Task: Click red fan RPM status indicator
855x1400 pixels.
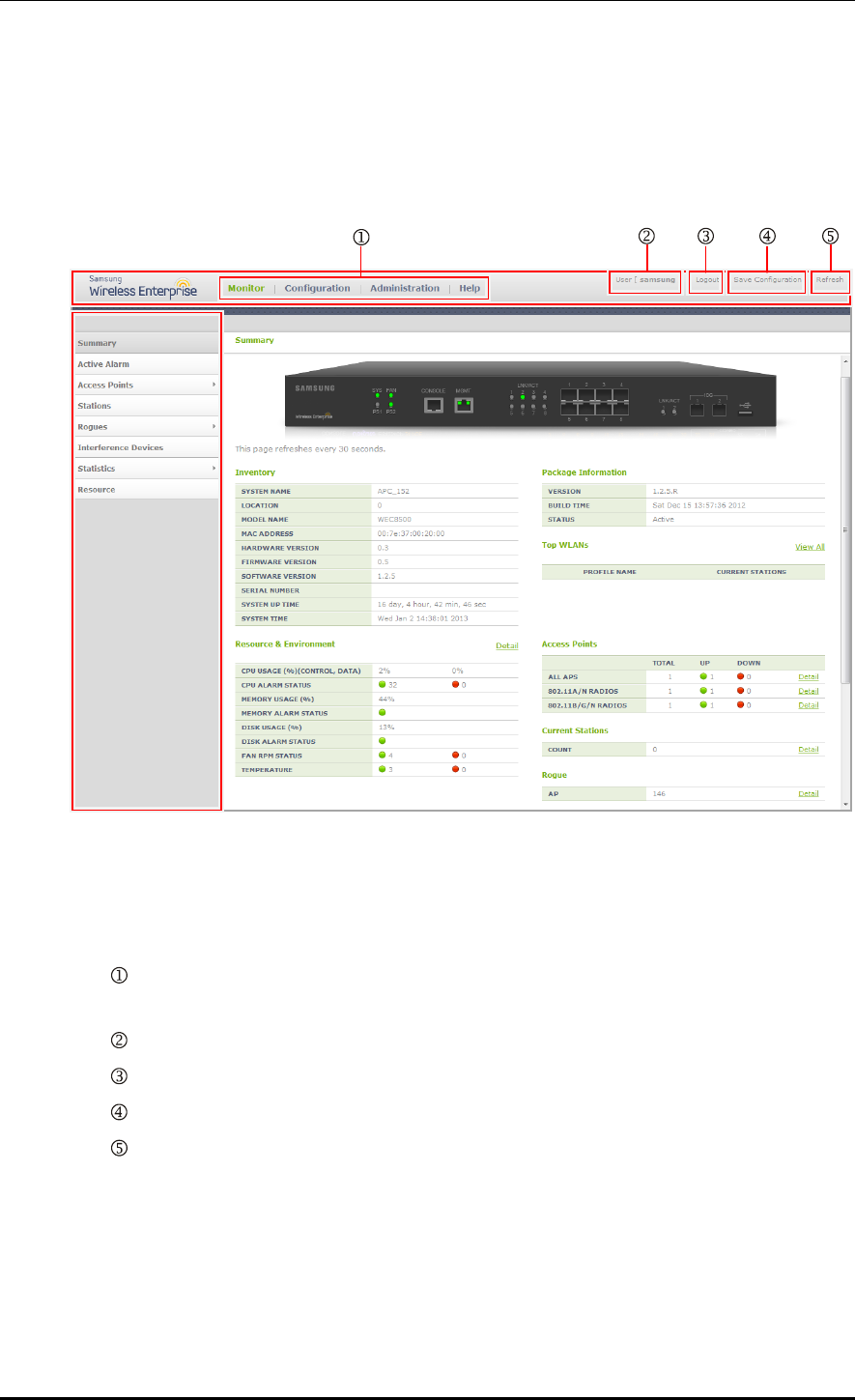Action: pyautogui.click(x=456, y=756)
